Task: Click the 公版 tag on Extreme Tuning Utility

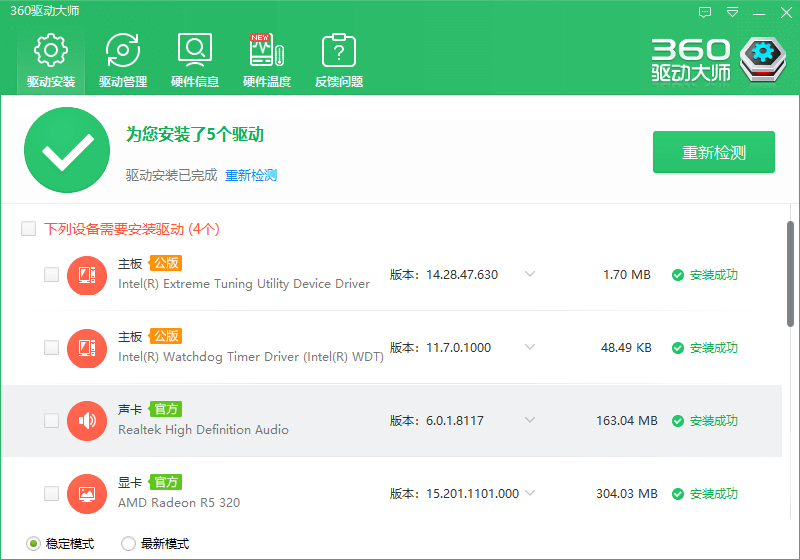Action: [x=166, y=263]
